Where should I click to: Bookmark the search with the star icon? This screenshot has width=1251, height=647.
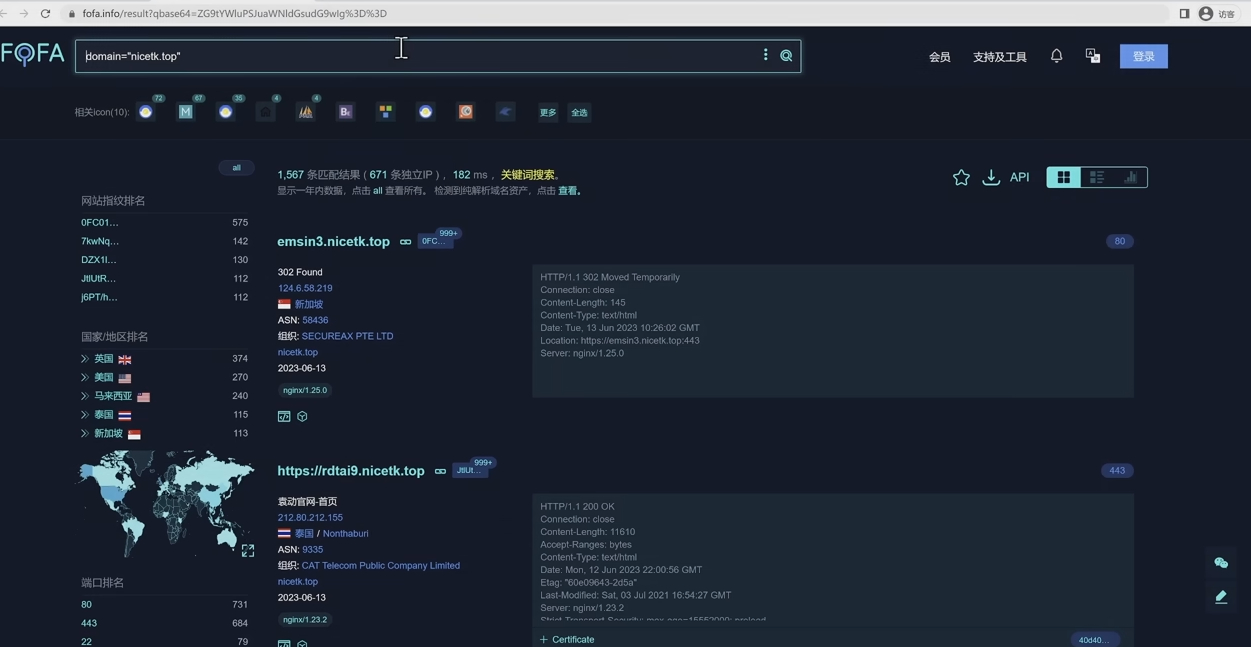961,177
